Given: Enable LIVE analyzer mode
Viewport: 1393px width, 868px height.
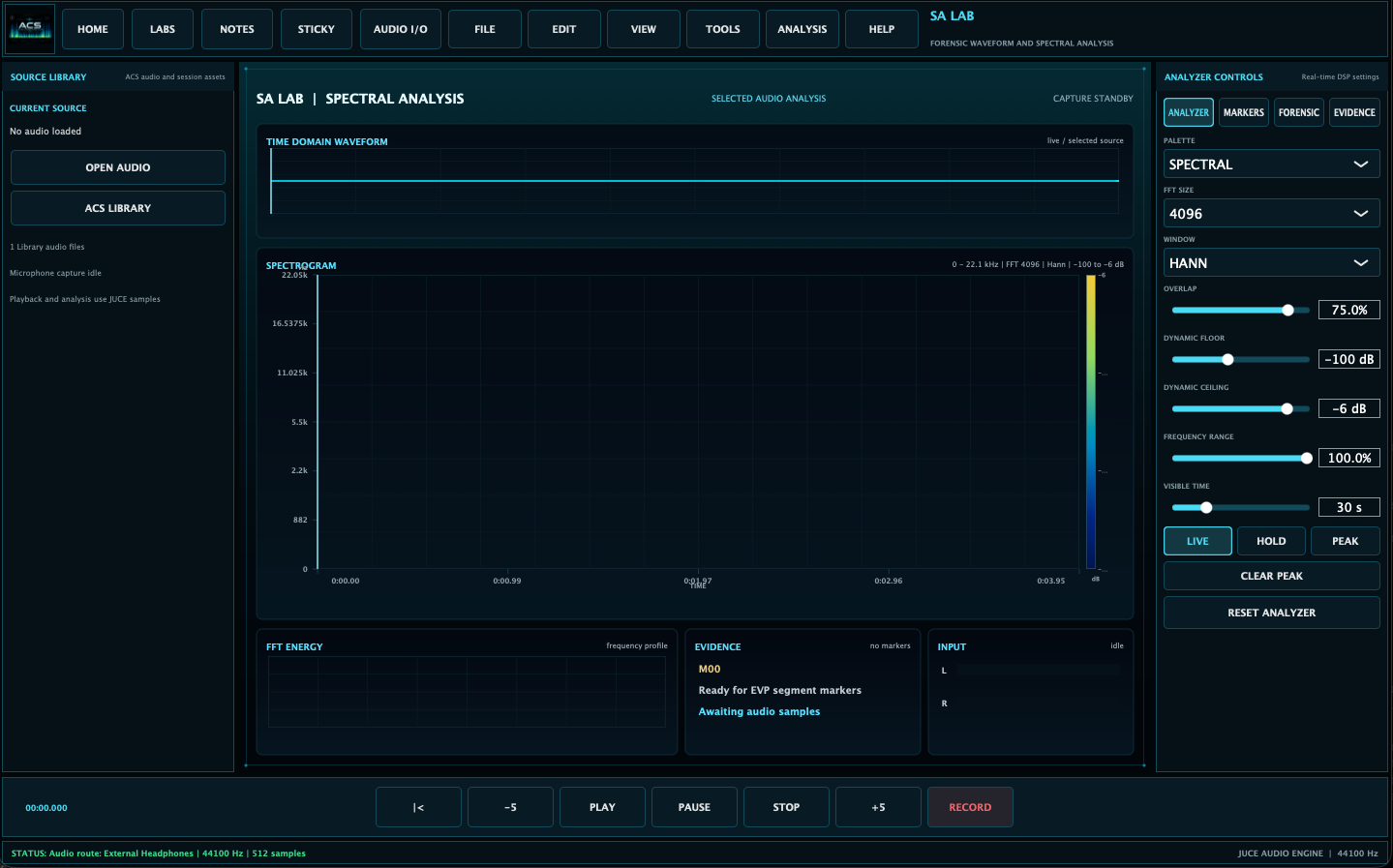Looking at the screenshot, I should pyautogui.click(x=1197, y=541).
